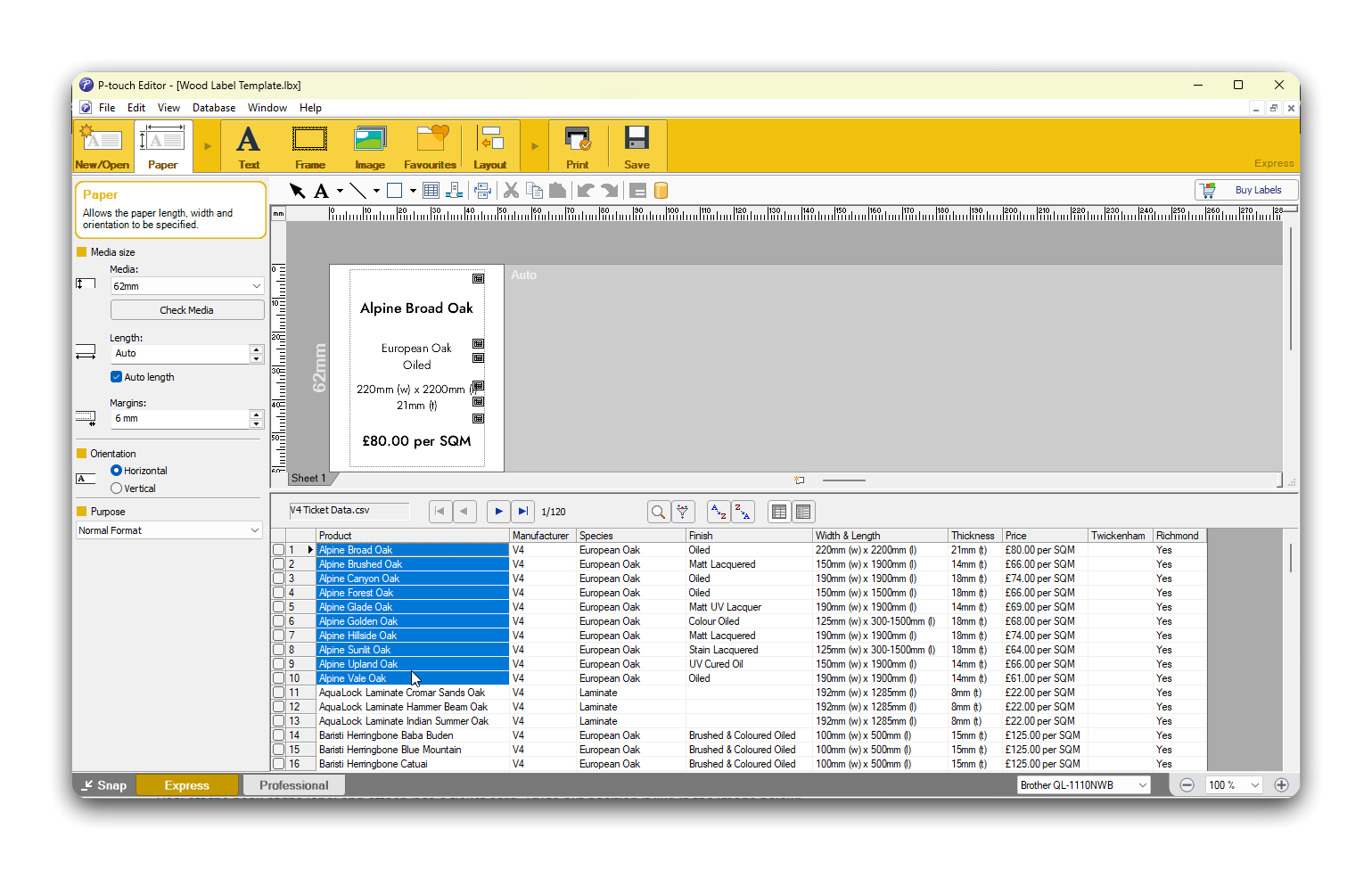1372x870 pixels.
Task: Switch to the Professional mode tab
Action: click(293, 785)
